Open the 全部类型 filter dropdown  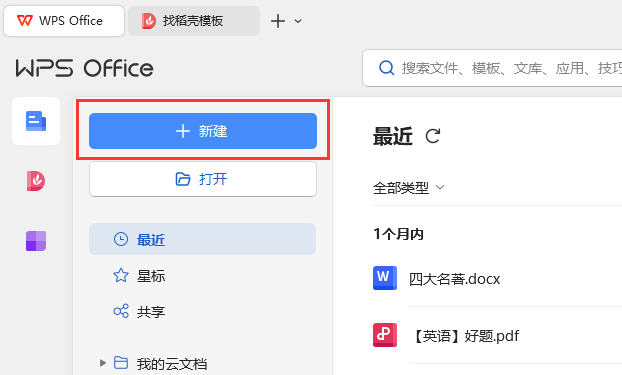click(408, 187)
